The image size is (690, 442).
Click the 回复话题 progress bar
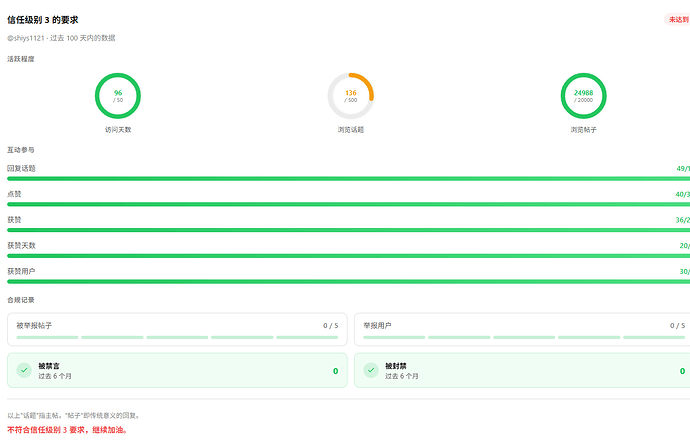coord(349,179)
